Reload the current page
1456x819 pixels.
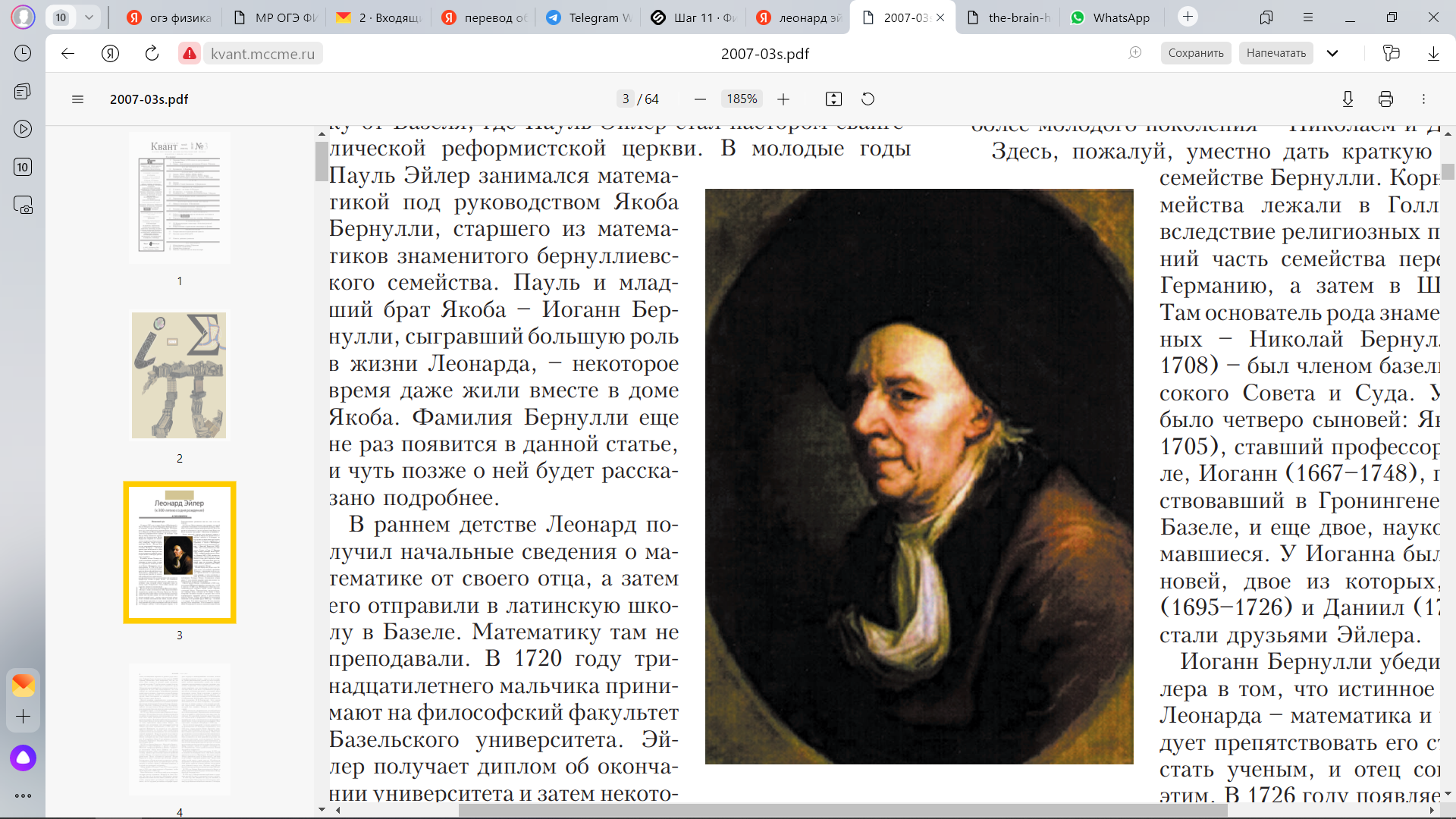point(152,53)
